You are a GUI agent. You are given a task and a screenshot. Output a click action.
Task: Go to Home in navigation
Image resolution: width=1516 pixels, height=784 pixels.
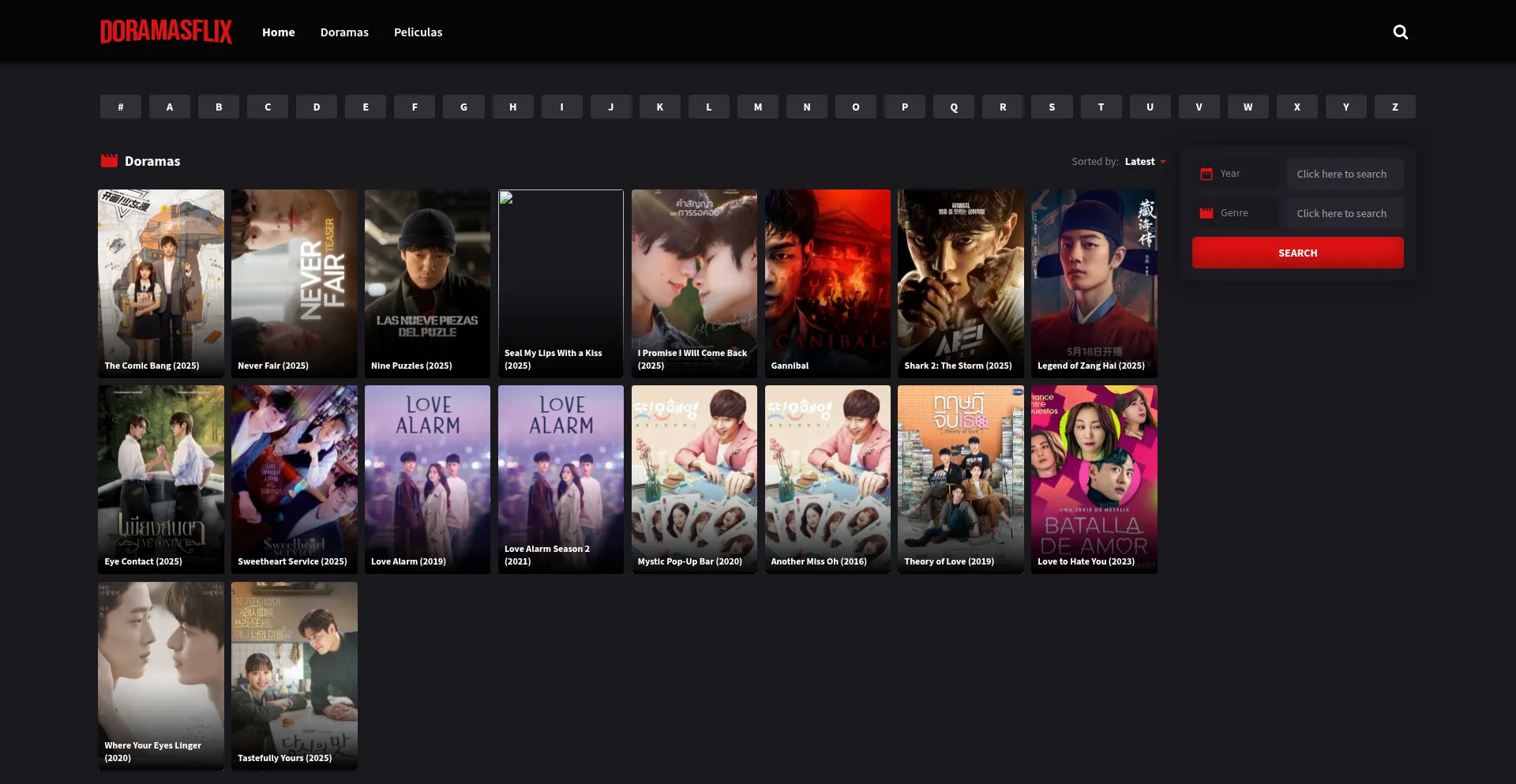(278, 32)
